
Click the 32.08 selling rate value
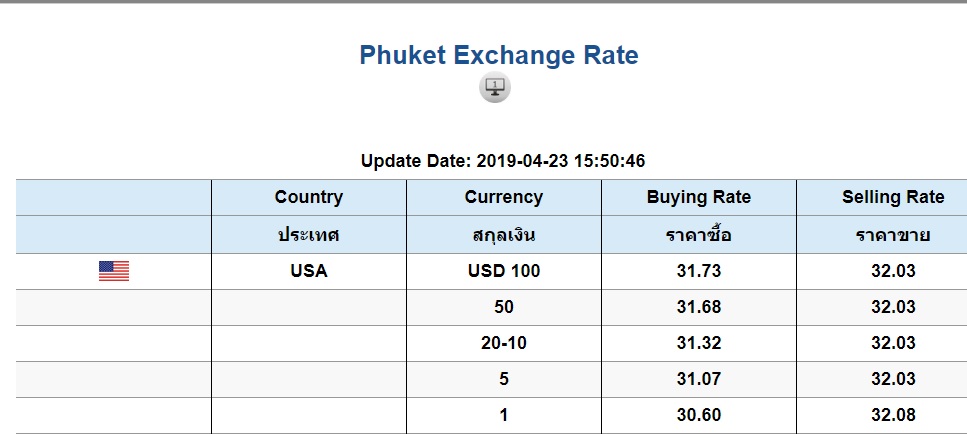coord(893,415)
